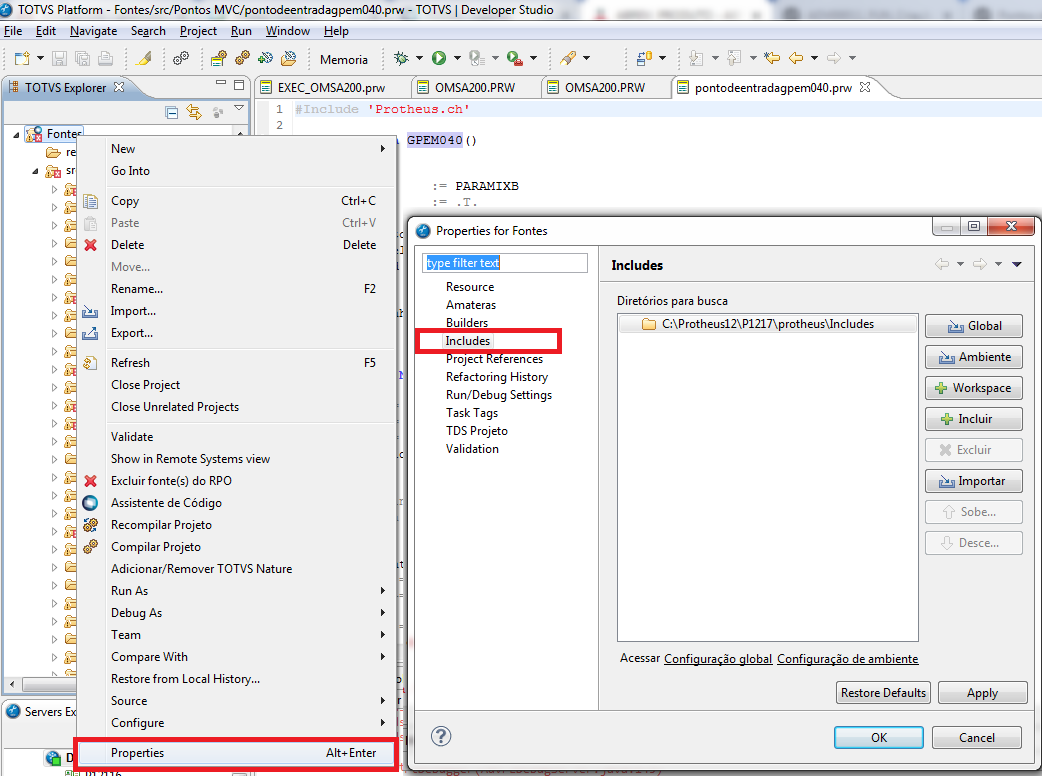Click the run icon with red toolbox
This screenshot has height=776, width=1042.
click(514, 58)
